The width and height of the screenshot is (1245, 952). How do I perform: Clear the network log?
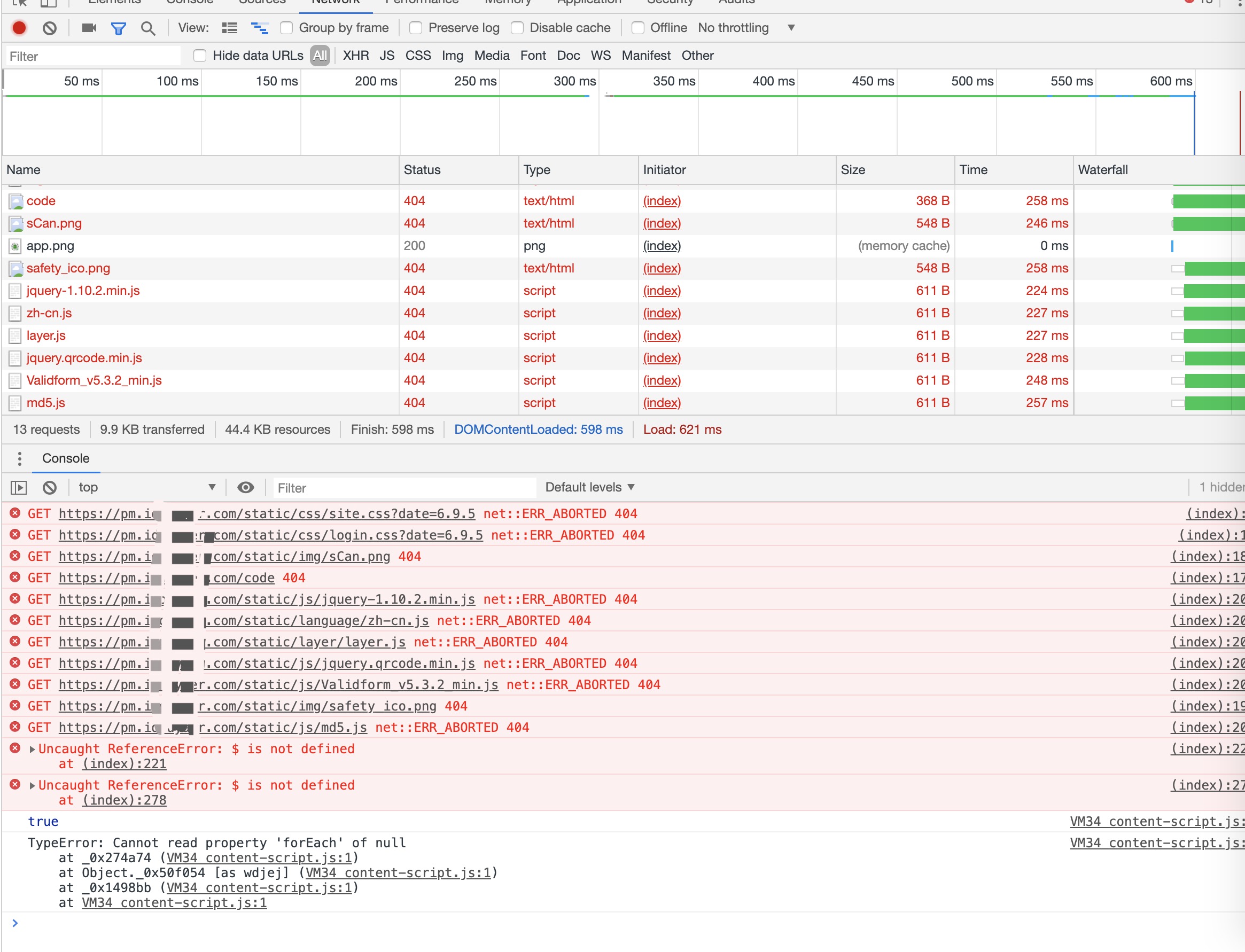coord(50,28)
